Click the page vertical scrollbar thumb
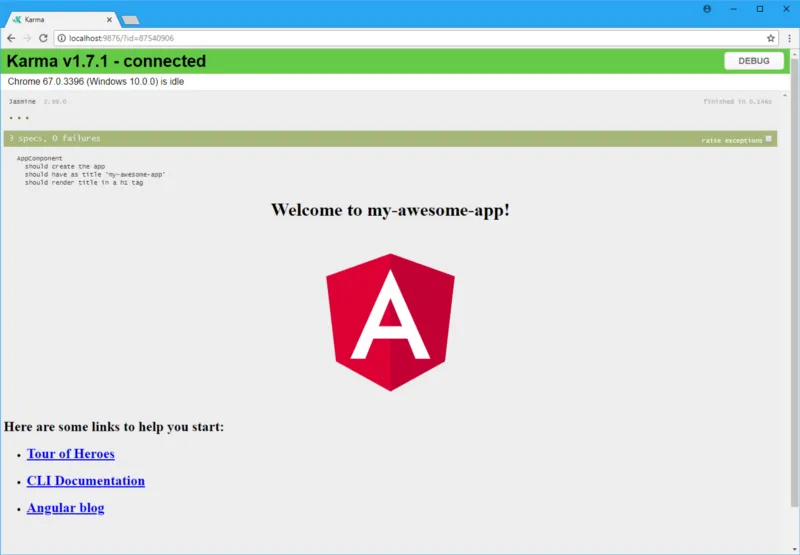Screen dimensions: 800x555 [794, 283]
